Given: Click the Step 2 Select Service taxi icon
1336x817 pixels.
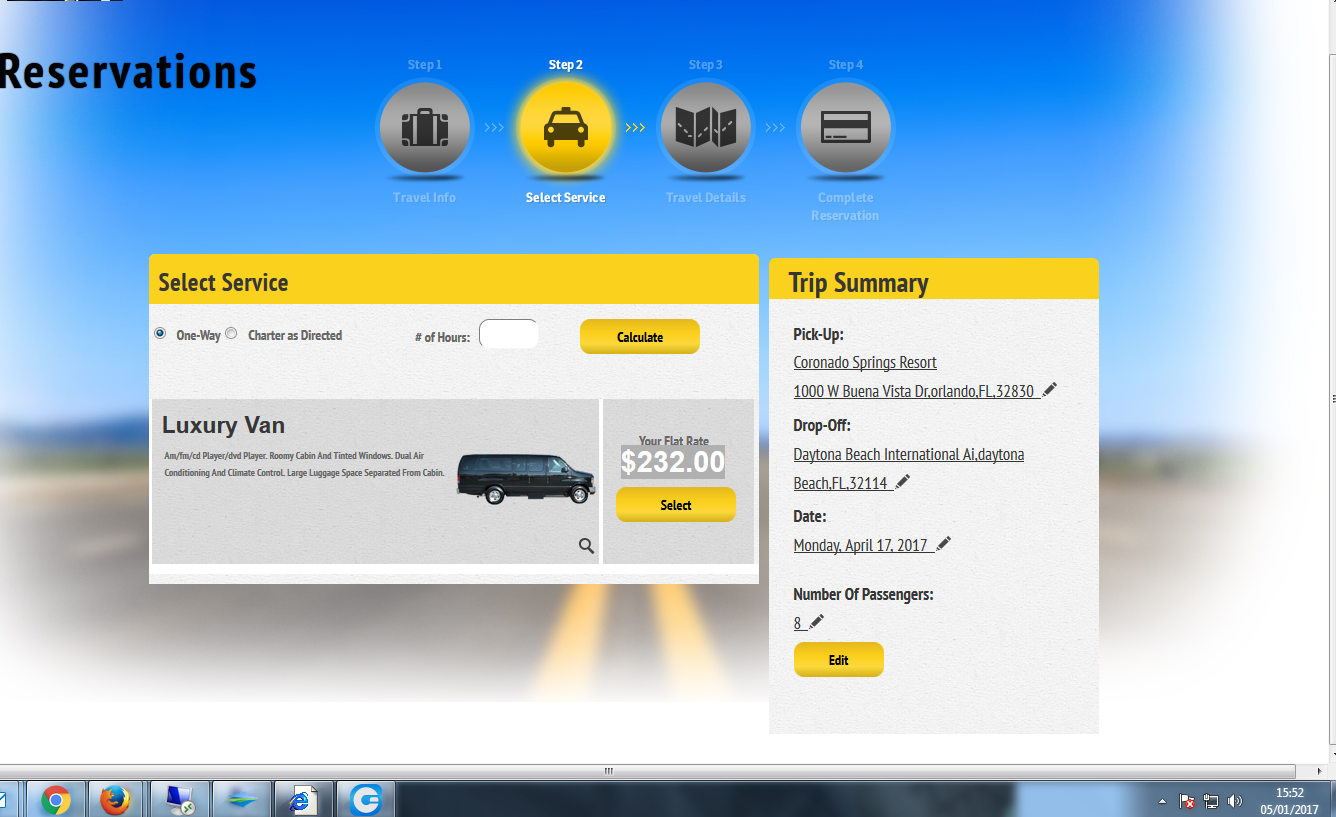Looking at the screenshot, I should 565,128.
